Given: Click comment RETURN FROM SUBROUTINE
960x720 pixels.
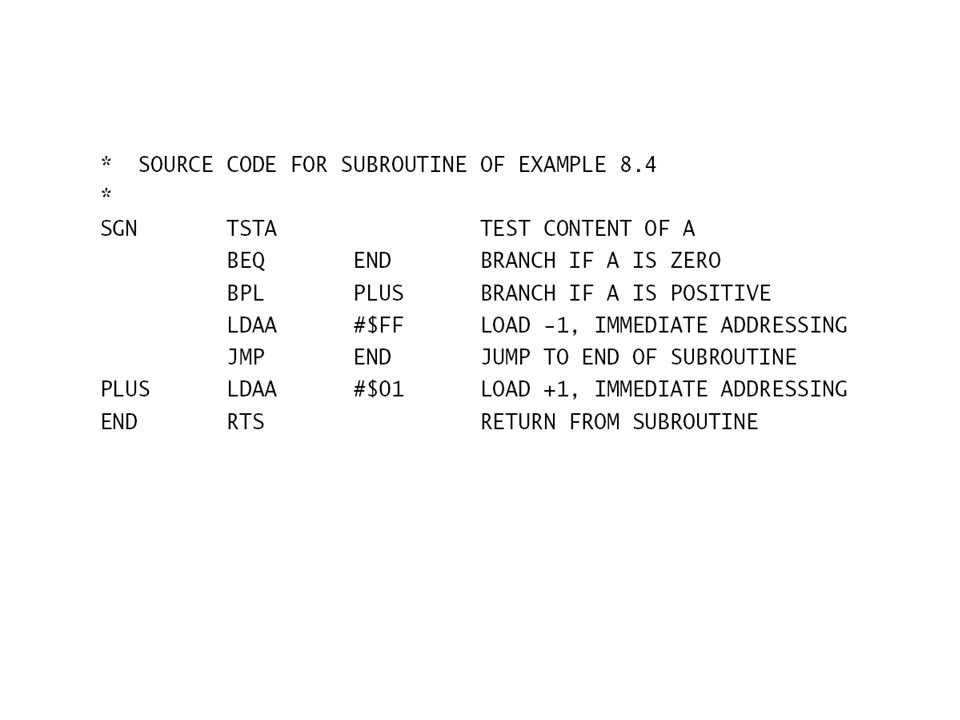Looking at the screenshot, I should pyautogui.click(x=620, y=422).
